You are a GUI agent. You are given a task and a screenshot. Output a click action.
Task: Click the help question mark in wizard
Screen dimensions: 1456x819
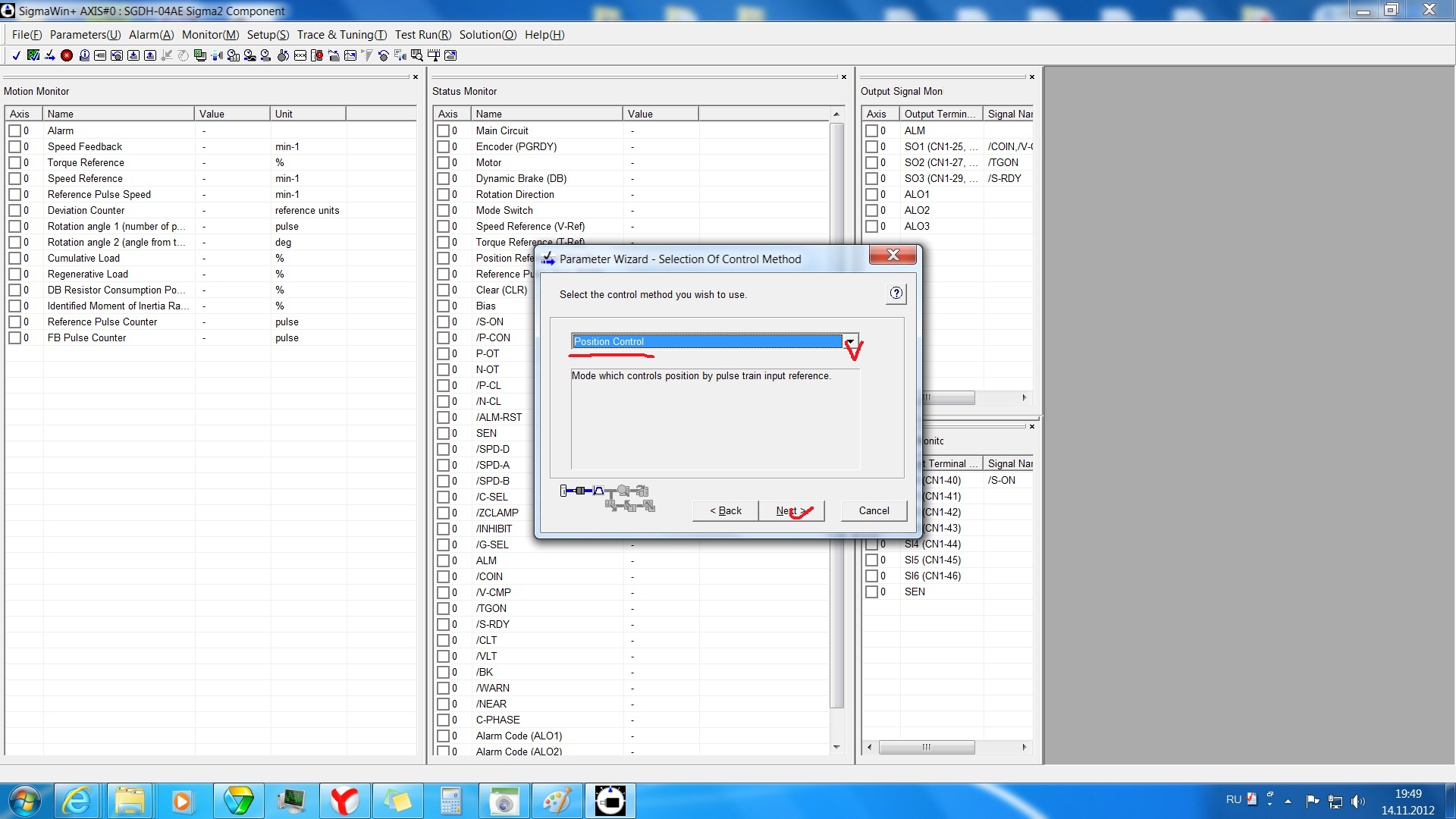click(896, 293)
